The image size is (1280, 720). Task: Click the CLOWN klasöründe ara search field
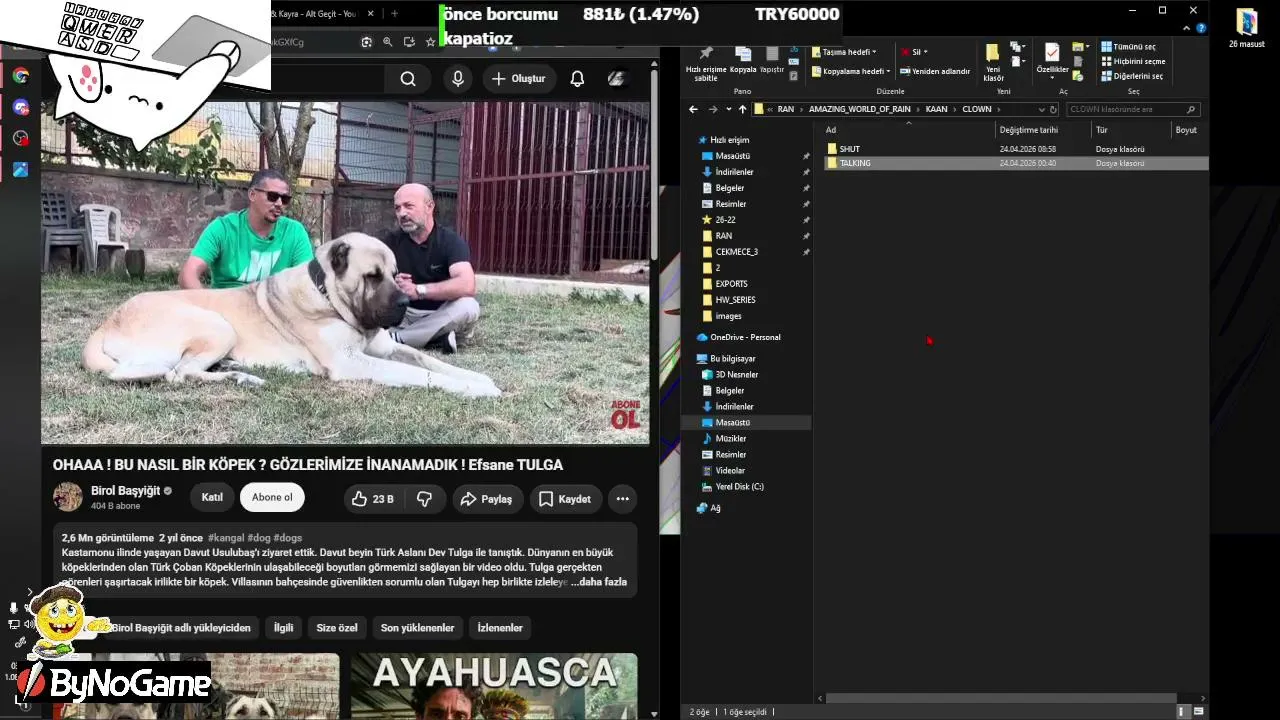(1132, 109)
